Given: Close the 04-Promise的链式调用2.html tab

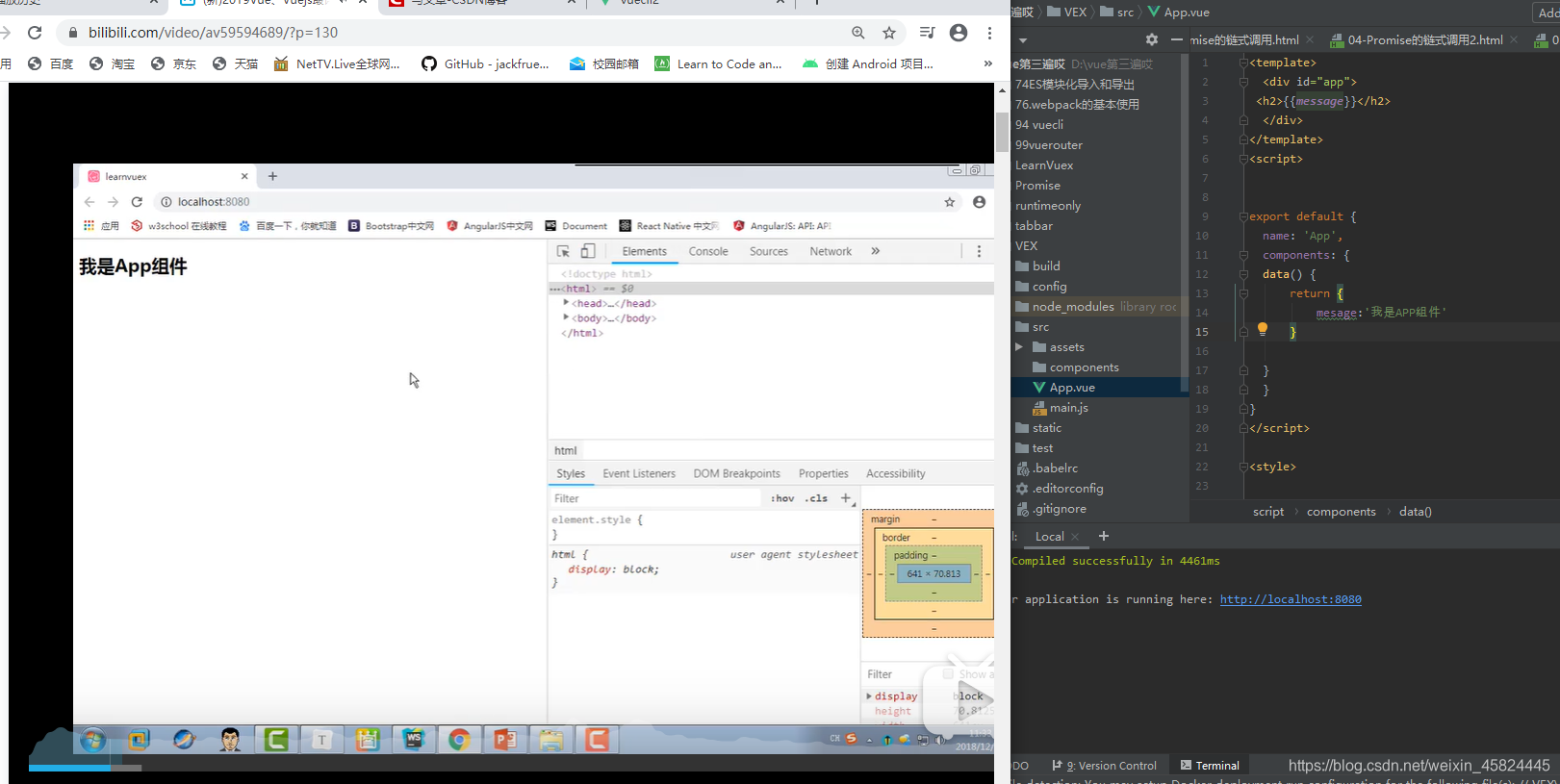Looking at the screenshot, I should click(x=1514, y=39).
